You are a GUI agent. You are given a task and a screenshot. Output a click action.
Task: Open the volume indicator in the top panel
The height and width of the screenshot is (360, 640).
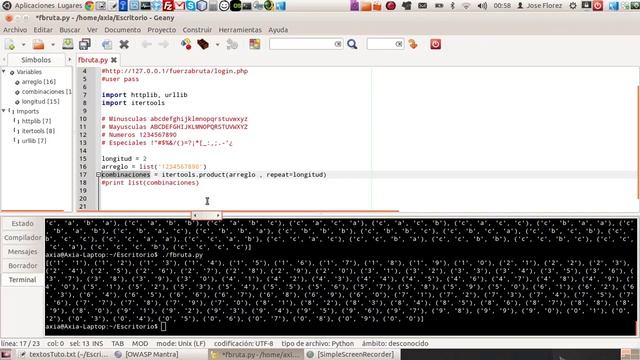[482, 6]
